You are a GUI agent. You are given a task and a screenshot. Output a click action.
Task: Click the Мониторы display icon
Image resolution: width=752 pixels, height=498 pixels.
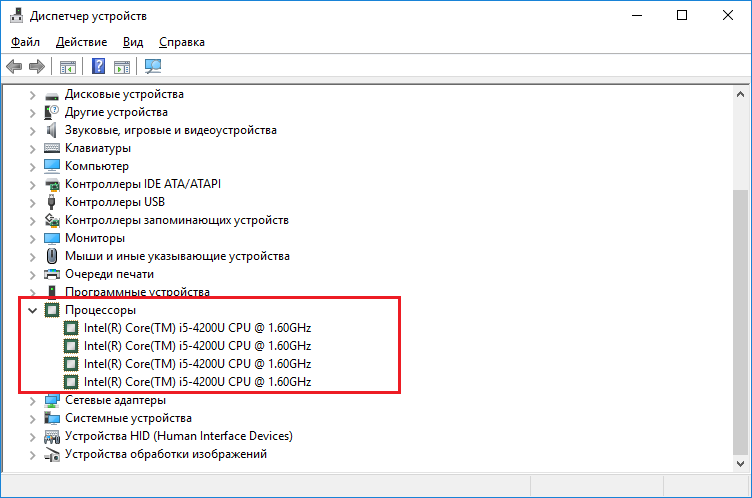(x=52, y=238)
